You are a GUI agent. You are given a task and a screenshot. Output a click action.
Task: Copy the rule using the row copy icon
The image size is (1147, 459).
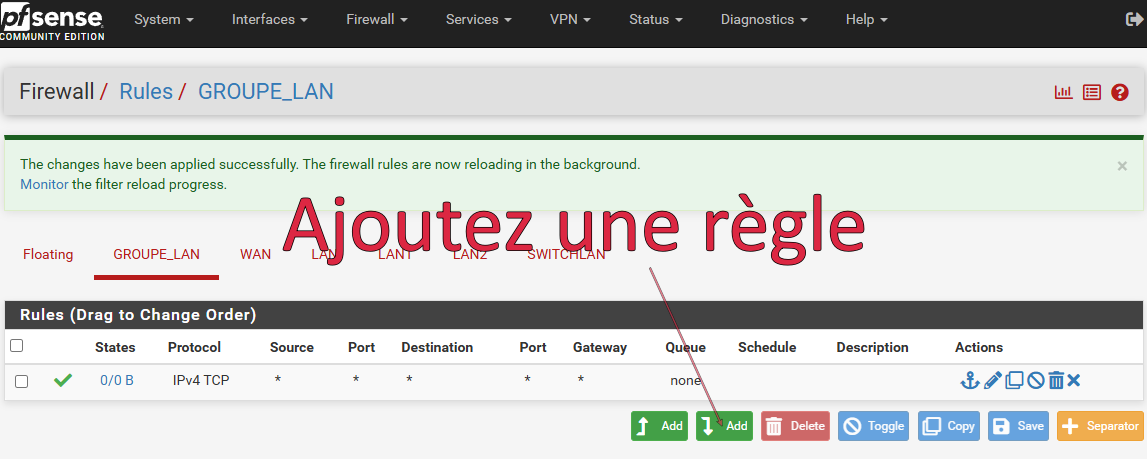click(1014, 380)
